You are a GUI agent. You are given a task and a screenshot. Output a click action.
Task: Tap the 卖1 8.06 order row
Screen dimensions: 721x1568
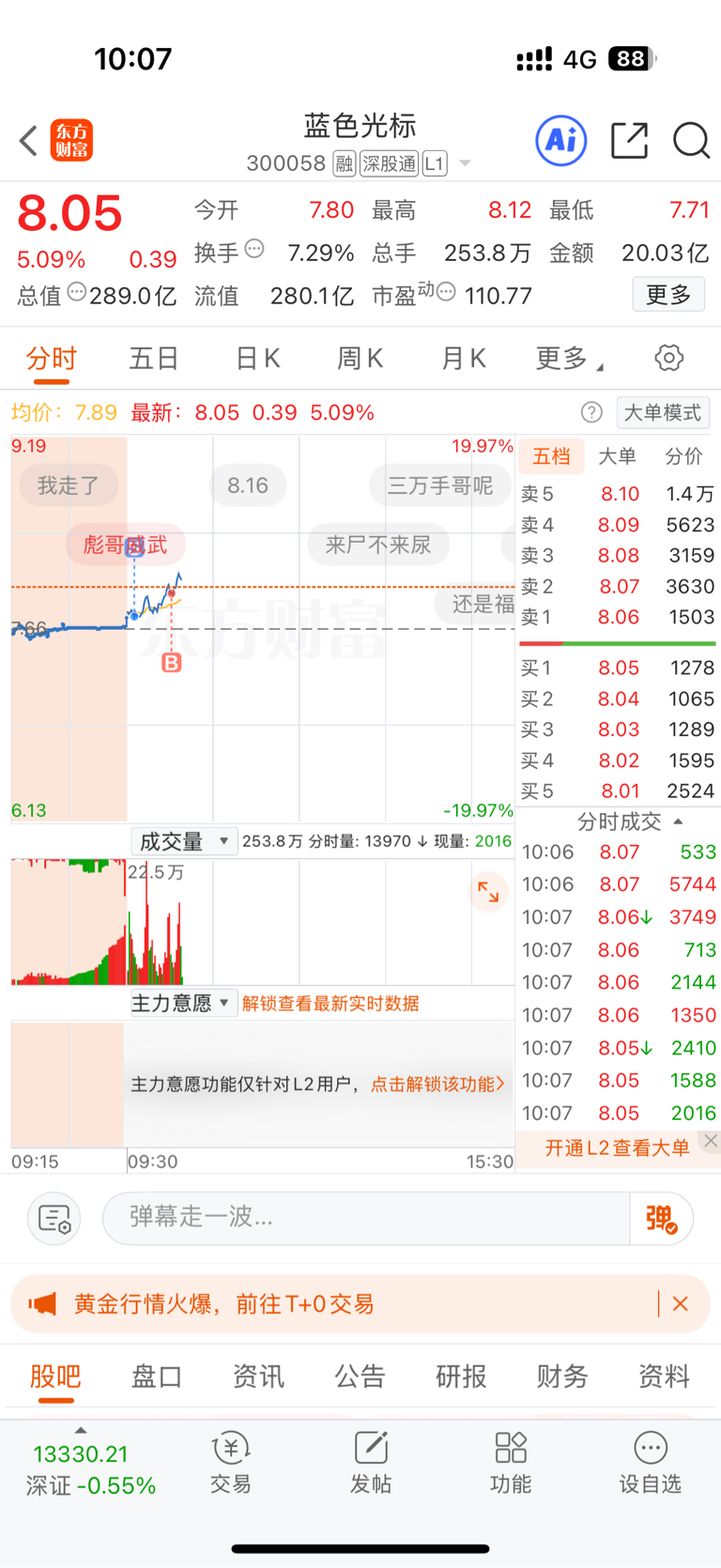click(618, 617)
